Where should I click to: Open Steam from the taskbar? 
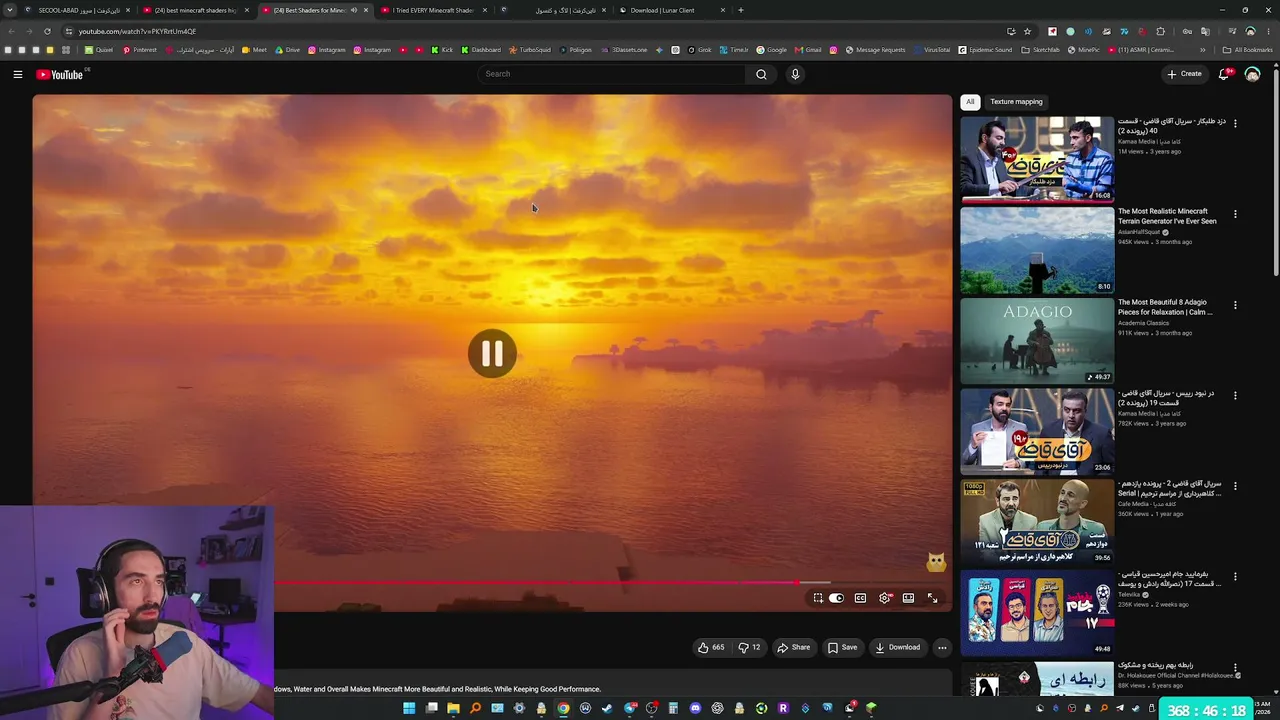(x=607, y=708)
